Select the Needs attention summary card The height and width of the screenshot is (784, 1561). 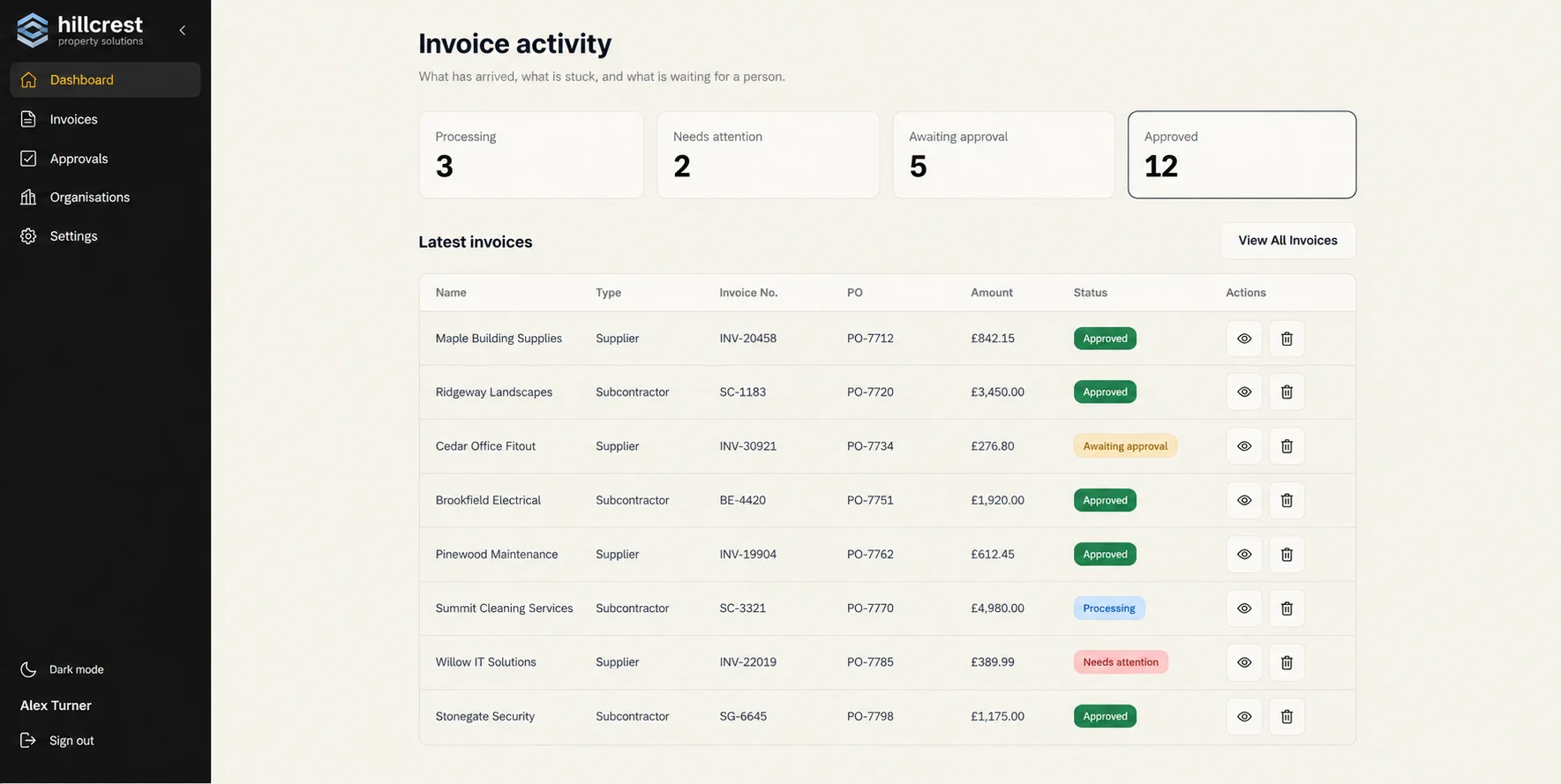(768, 154)
